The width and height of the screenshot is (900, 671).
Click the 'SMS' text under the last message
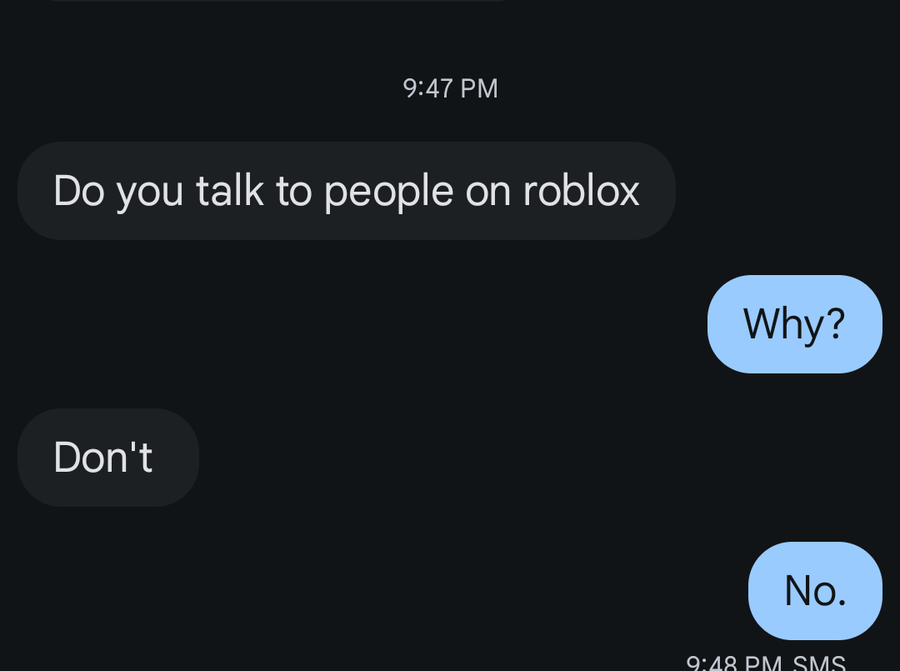click(819, 664)
